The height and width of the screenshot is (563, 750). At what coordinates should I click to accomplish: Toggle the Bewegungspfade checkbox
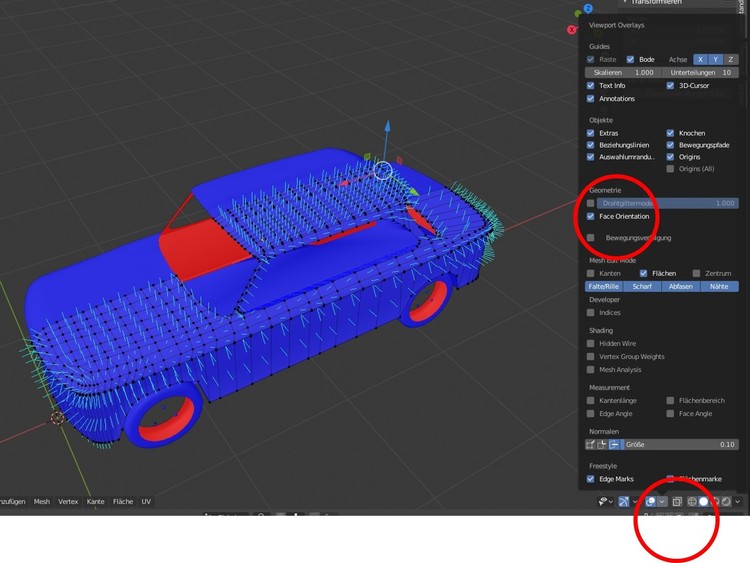click(670, 145)
